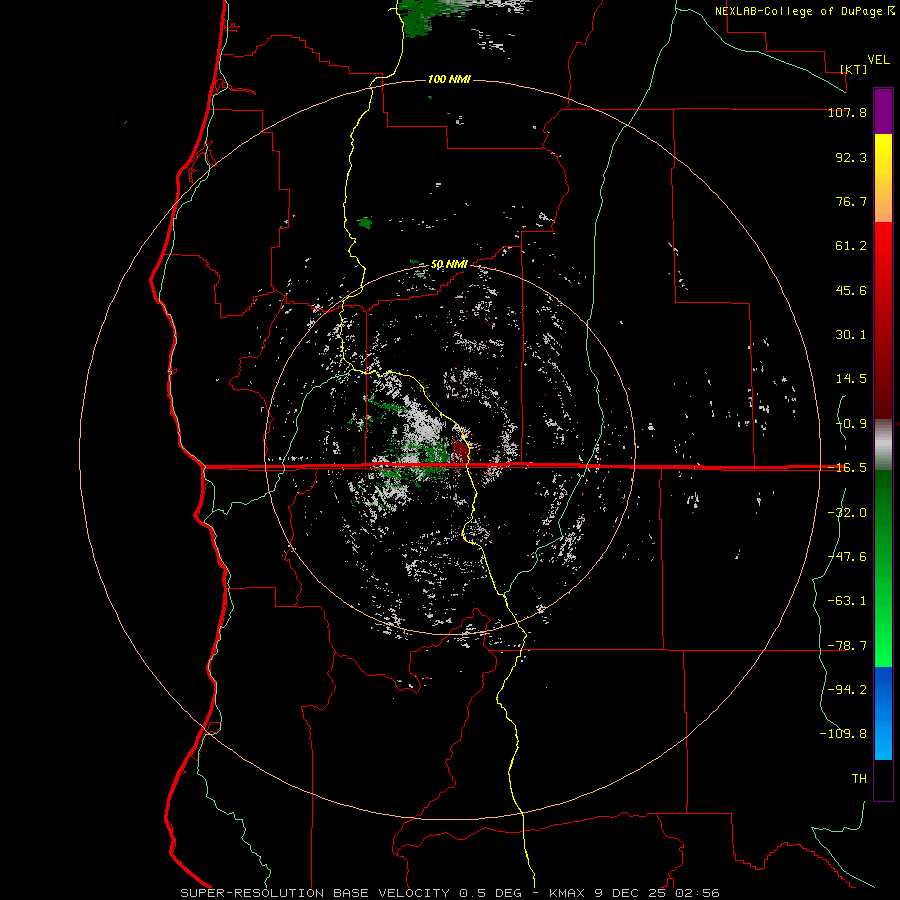Click the 92.3 legend value
Image resolution: width=900 pixels, height=900 pixels.
(x=851, y=157)
